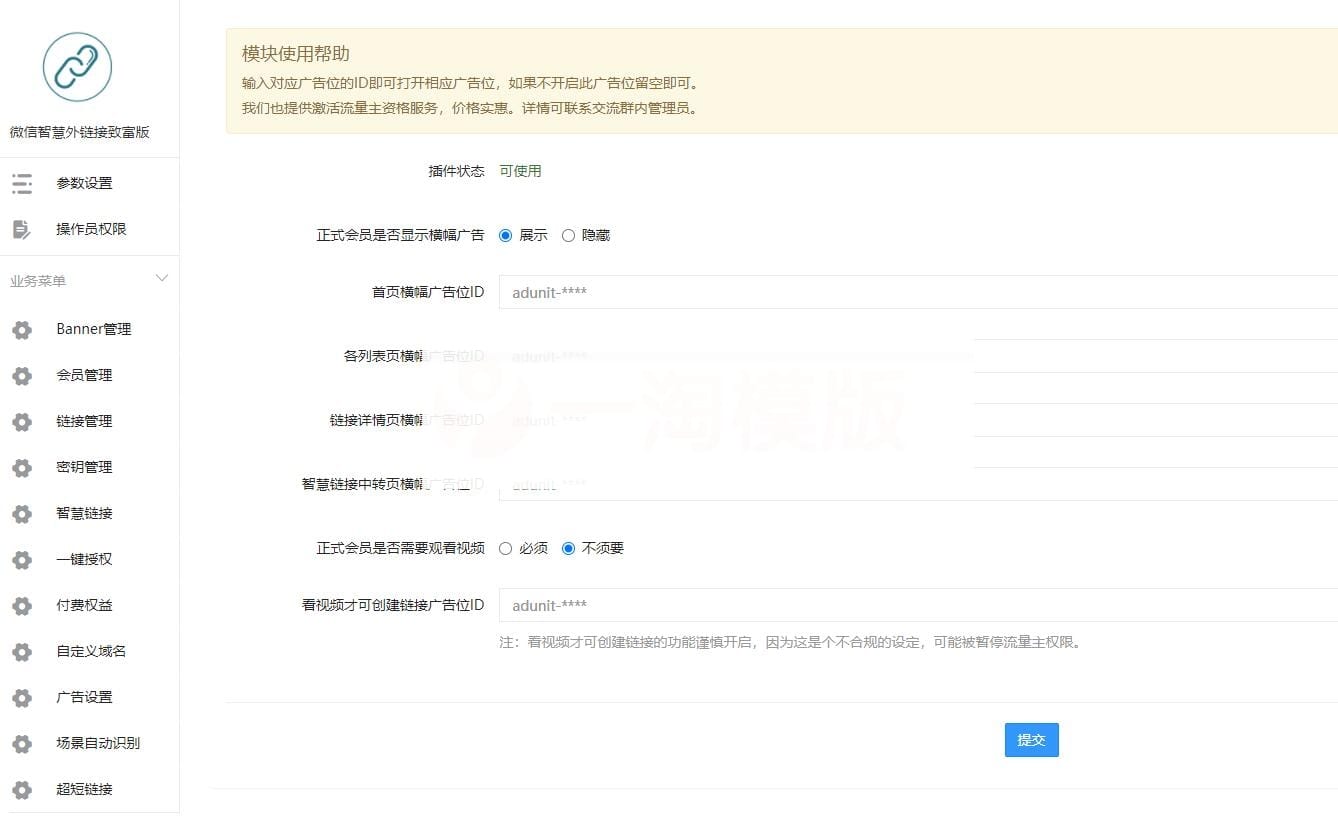The image size is (1338, 819).
Task: Select 必须 for required video viewing
Action: (x=505, y=548)
